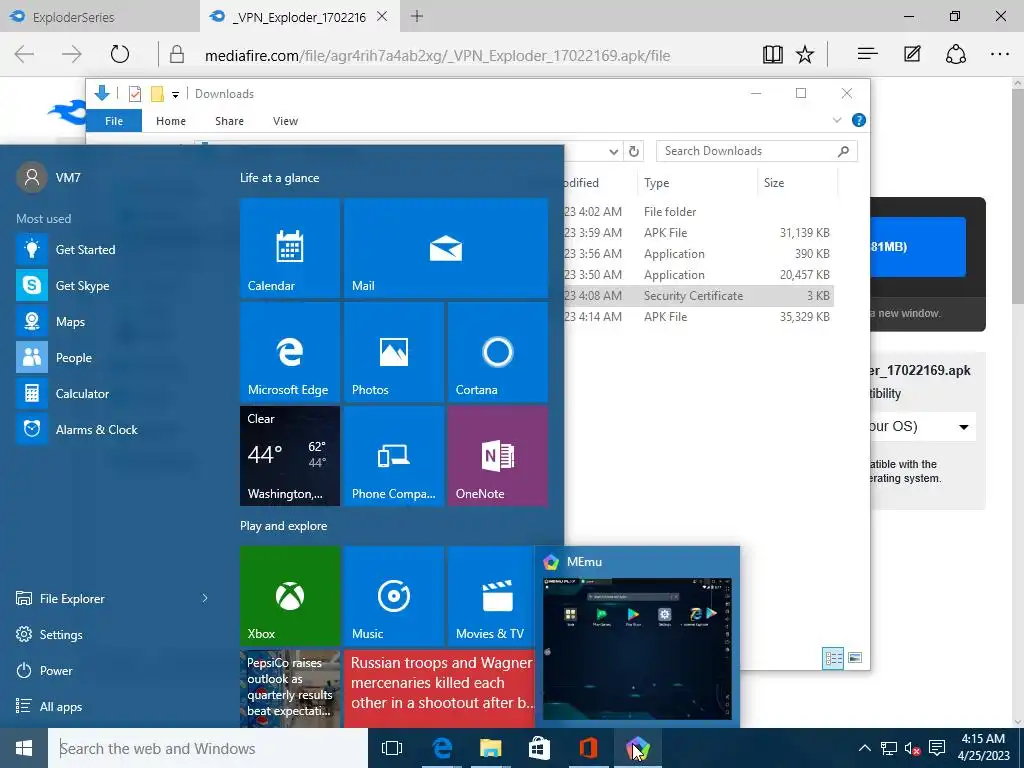Open a new Edge tab
The image size is (1024, 768).
[417, 16]
